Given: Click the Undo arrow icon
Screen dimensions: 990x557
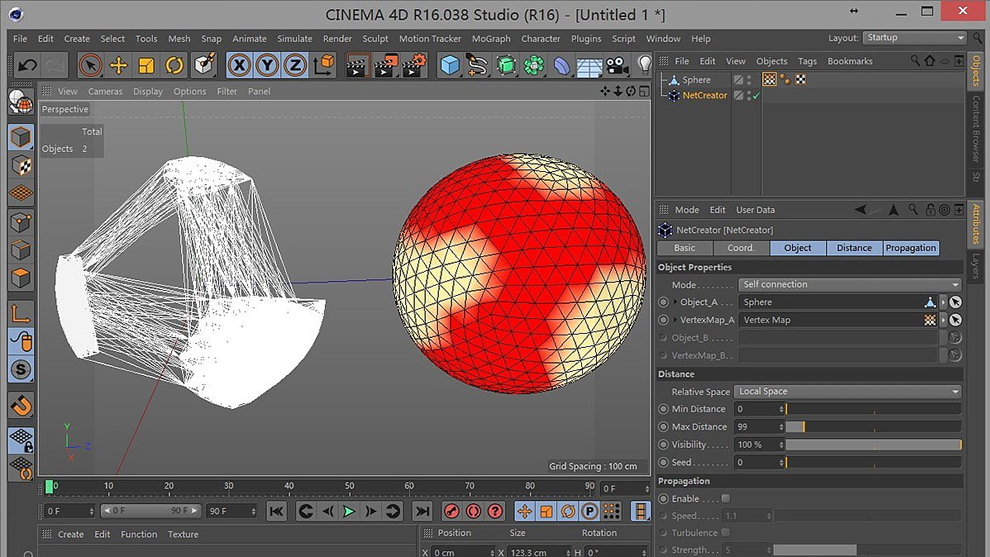Looking at the screenshot, I should coord(28,65).
